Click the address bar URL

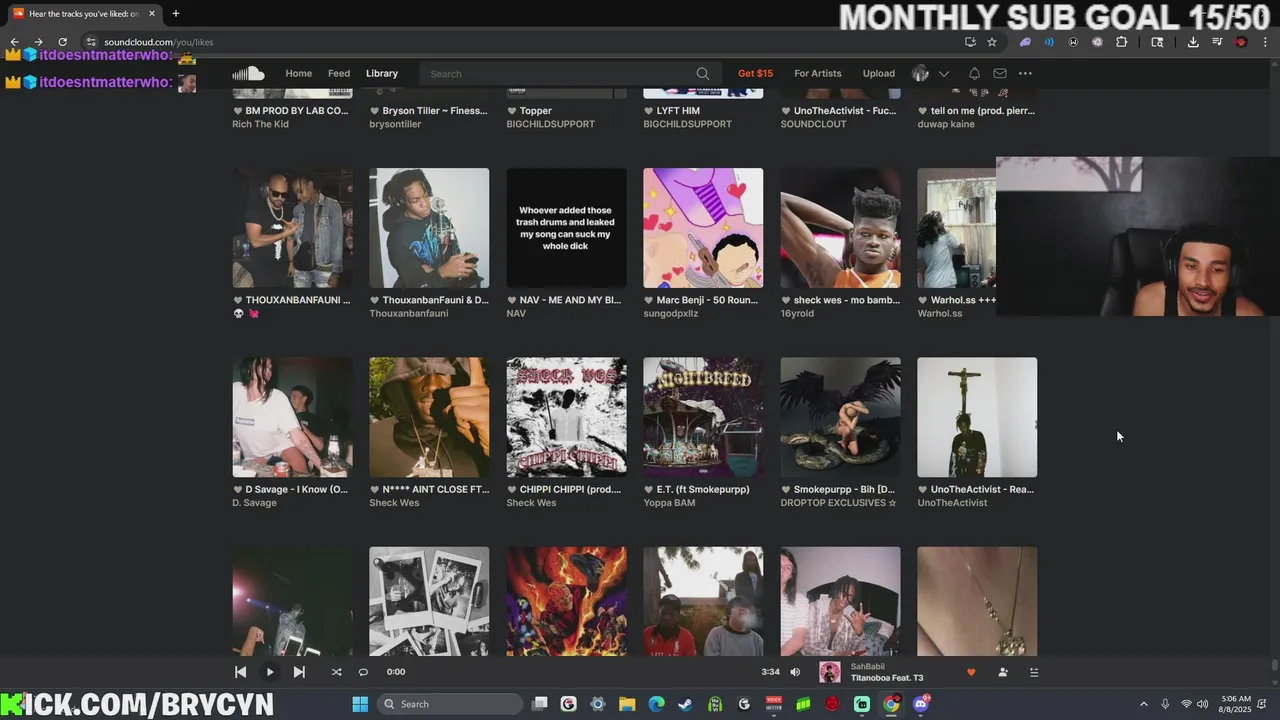pos(158,42)
